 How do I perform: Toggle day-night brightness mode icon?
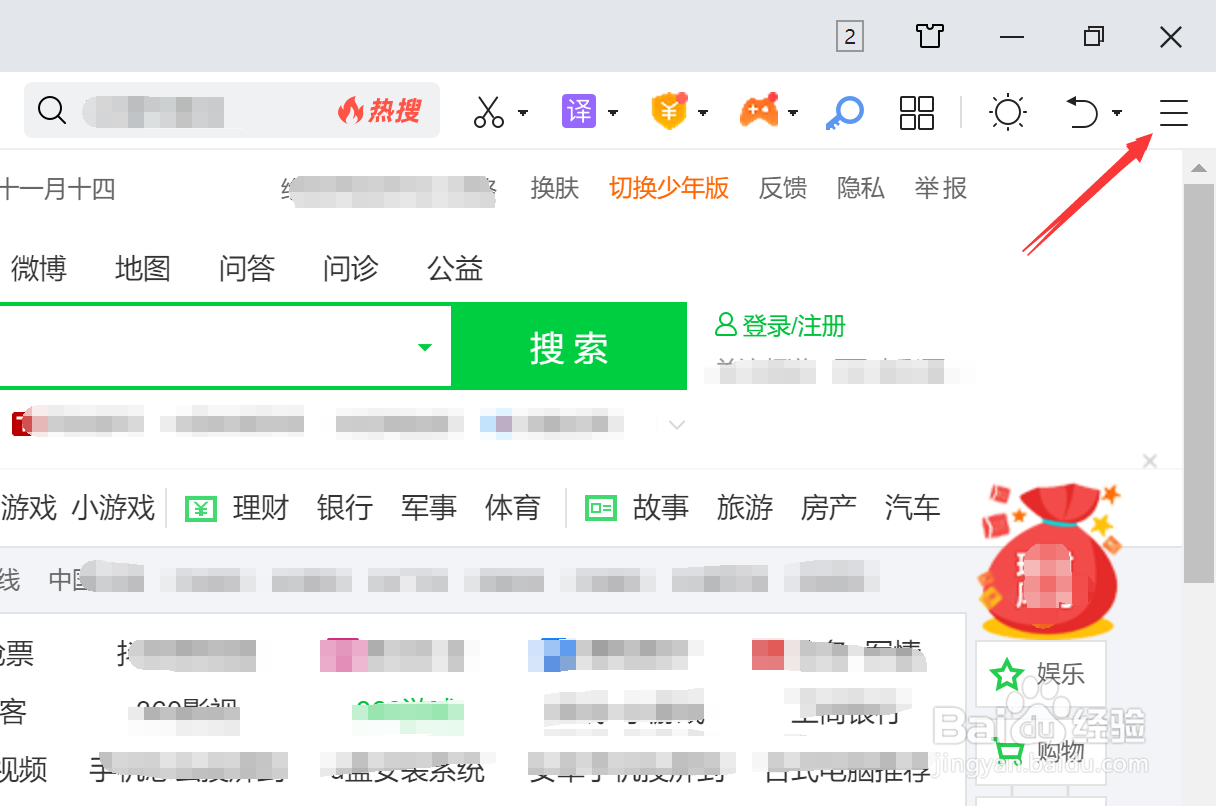1007,112
